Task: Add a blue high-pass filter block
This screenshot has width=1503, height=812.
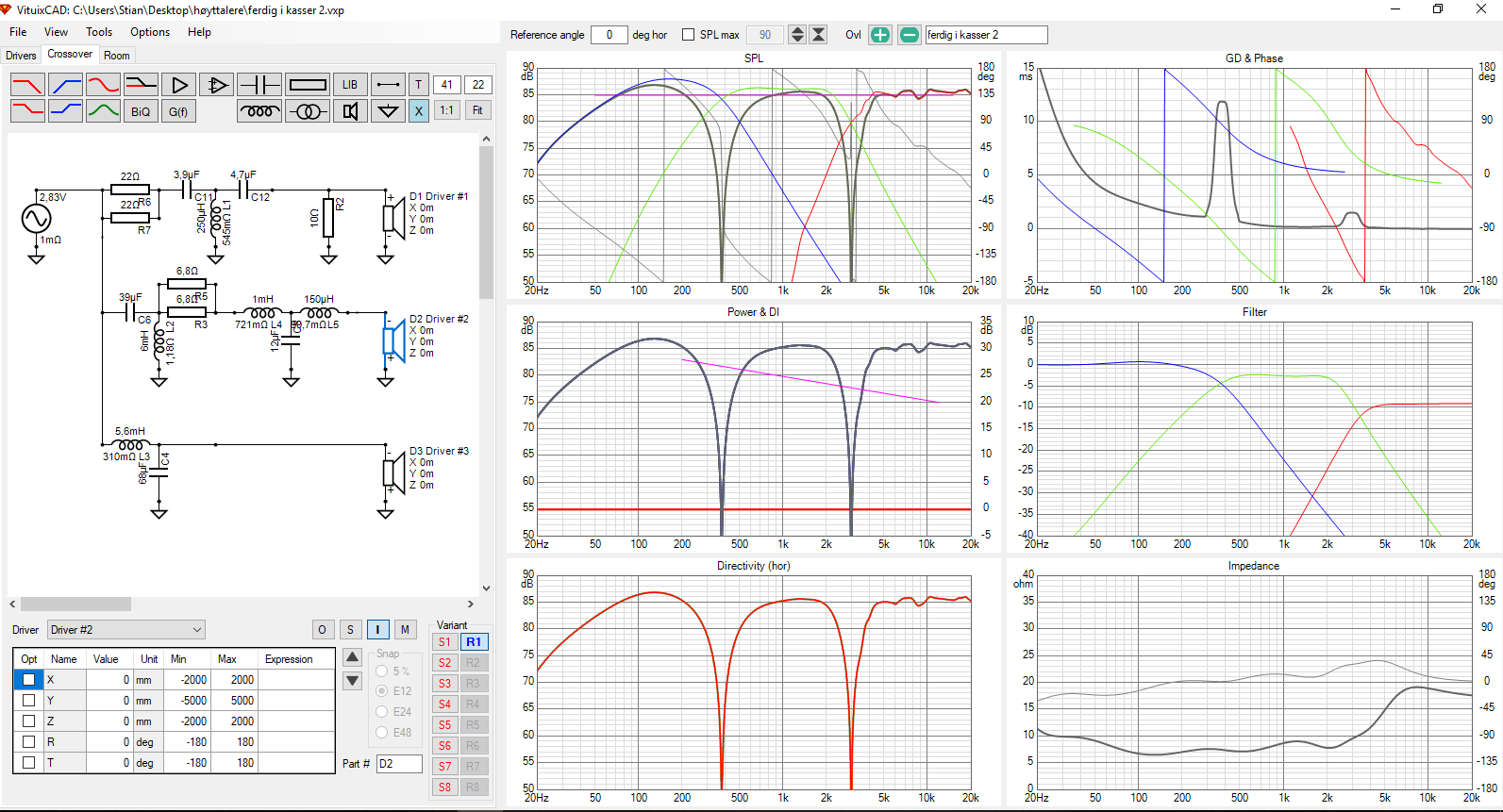Action: (x=65, y=85)
